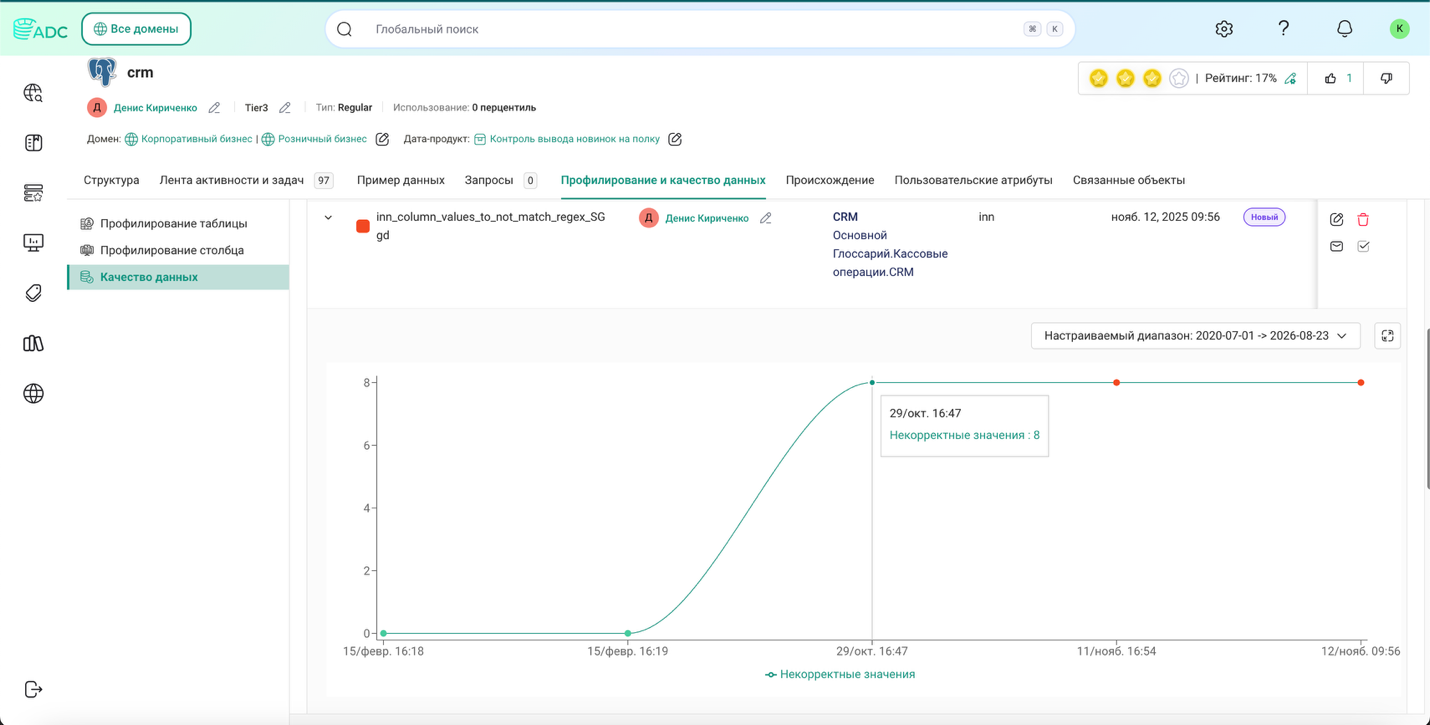Select Профилирование и качество данных tab
Viewport: 1430px width, 725px height.
point(663,180)
